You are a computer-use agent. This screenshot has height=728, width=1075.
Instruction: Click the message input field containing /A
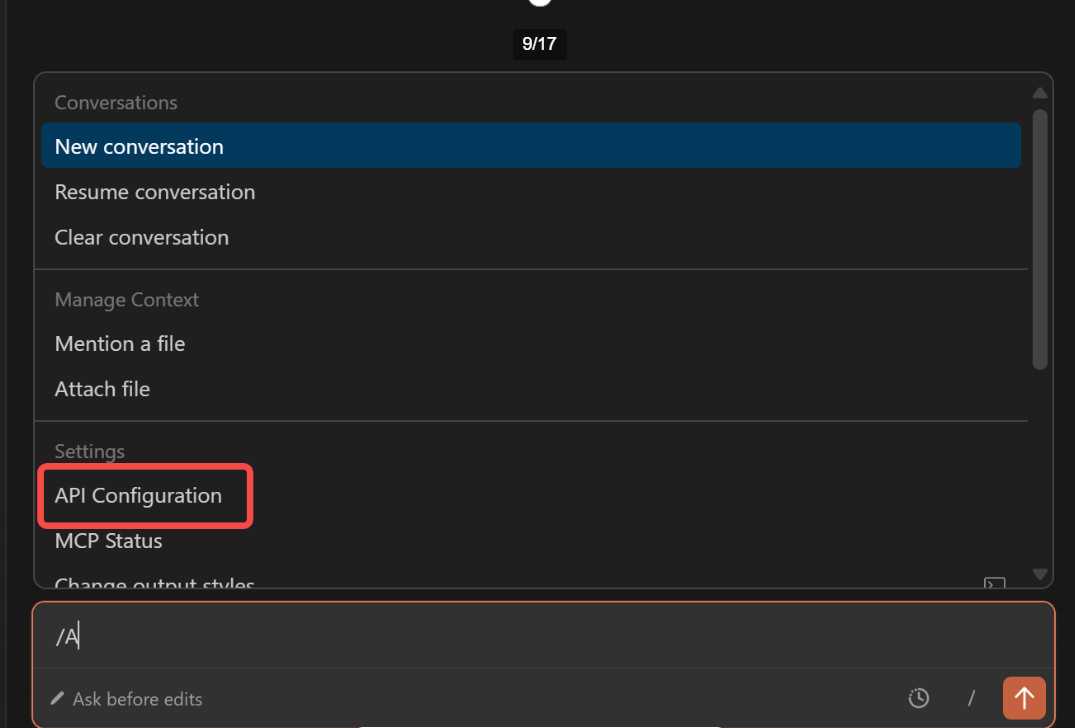[x=500, y=638]
